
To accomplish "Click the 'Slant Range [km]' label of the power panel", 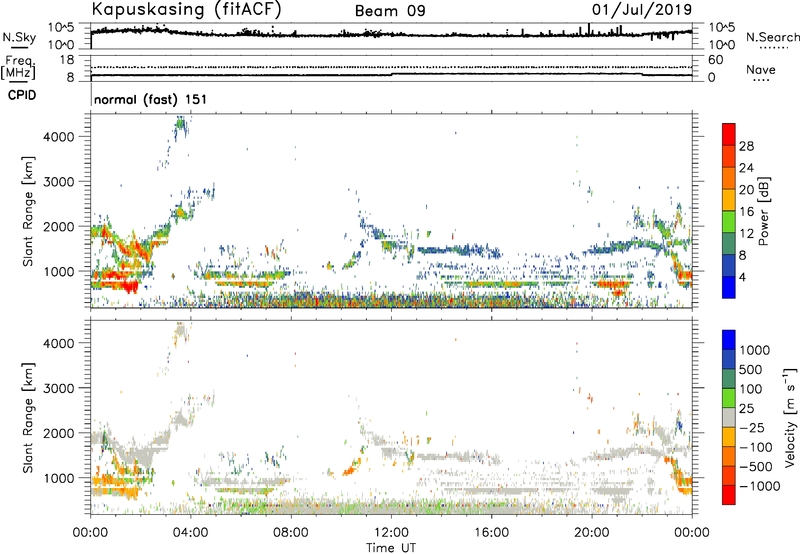I will [28, 211].
